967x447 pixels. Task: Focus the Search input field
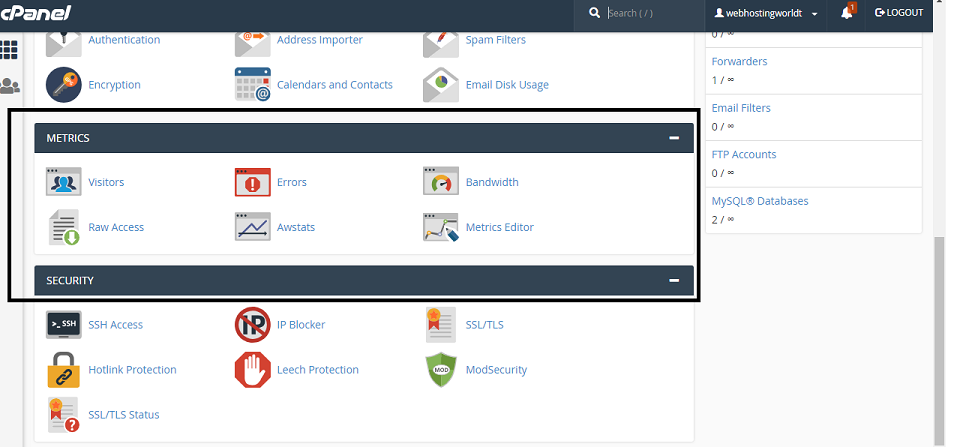coord(654,13)
